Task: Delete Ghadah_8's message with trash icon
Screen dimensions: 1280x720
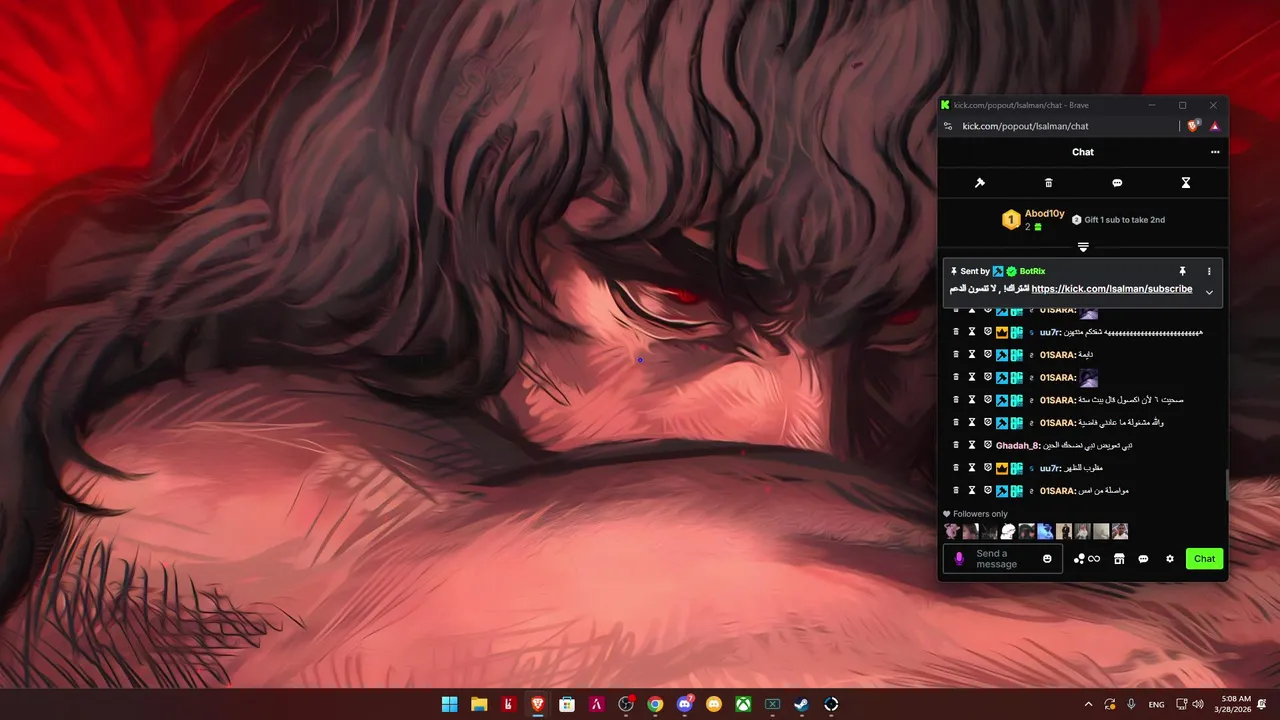Action: pos(955,445)
